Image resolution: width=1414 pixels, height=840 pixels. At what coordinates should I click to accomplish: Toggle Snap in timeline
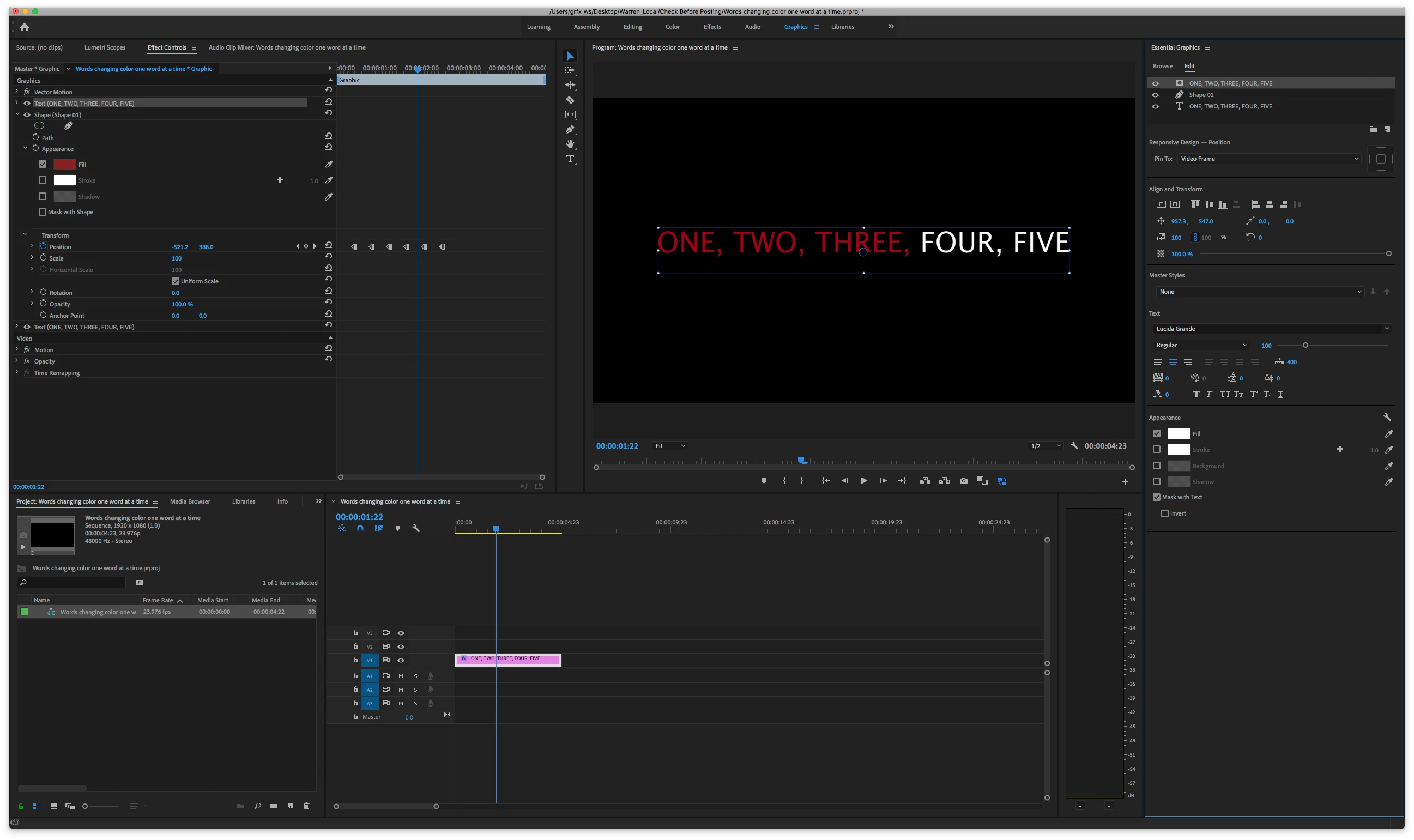[x=360, y=528]
